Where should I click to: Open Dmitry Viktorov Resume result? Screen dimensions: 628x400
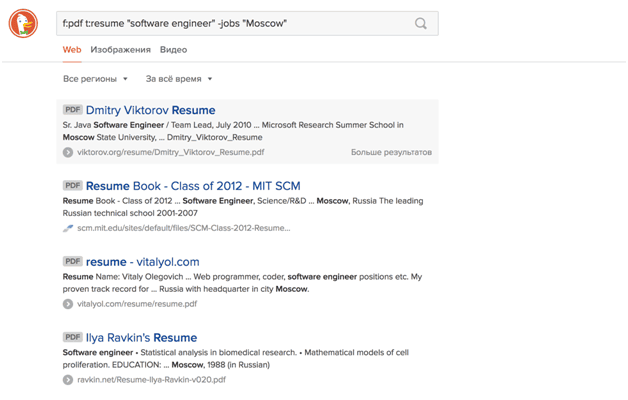pos(150,110)
